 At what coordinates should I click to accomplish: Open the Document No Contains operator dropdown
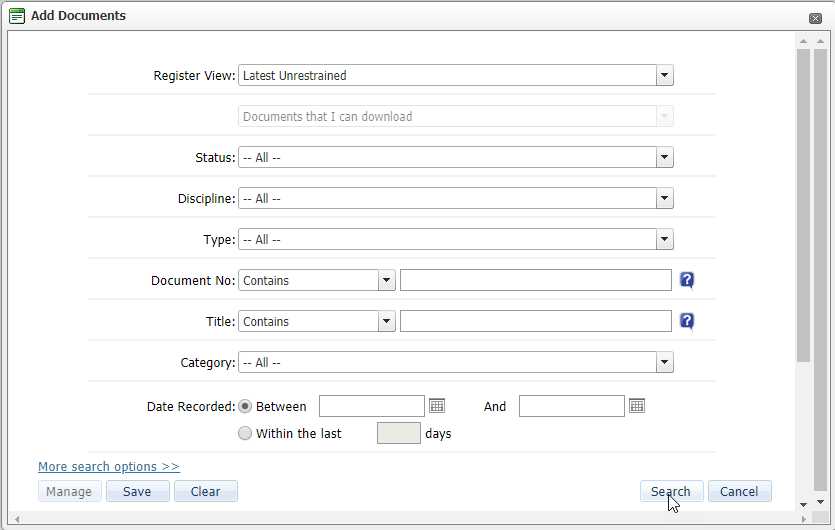[387, 280]
